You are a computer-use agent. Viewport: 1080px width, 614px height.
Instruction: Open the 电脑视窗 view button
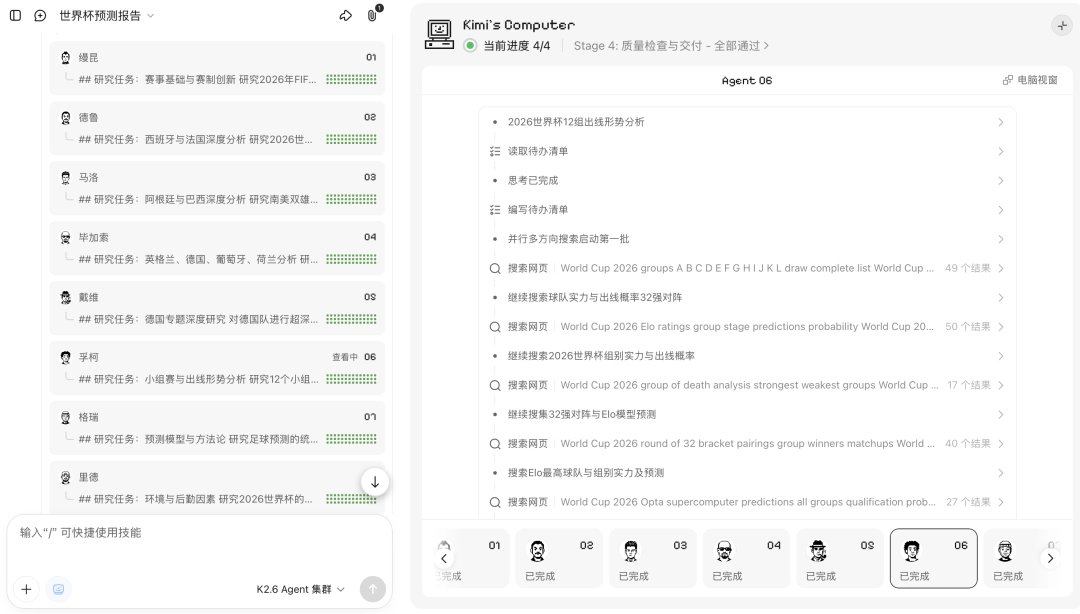pyautogui.click(x=1030, y=80)
